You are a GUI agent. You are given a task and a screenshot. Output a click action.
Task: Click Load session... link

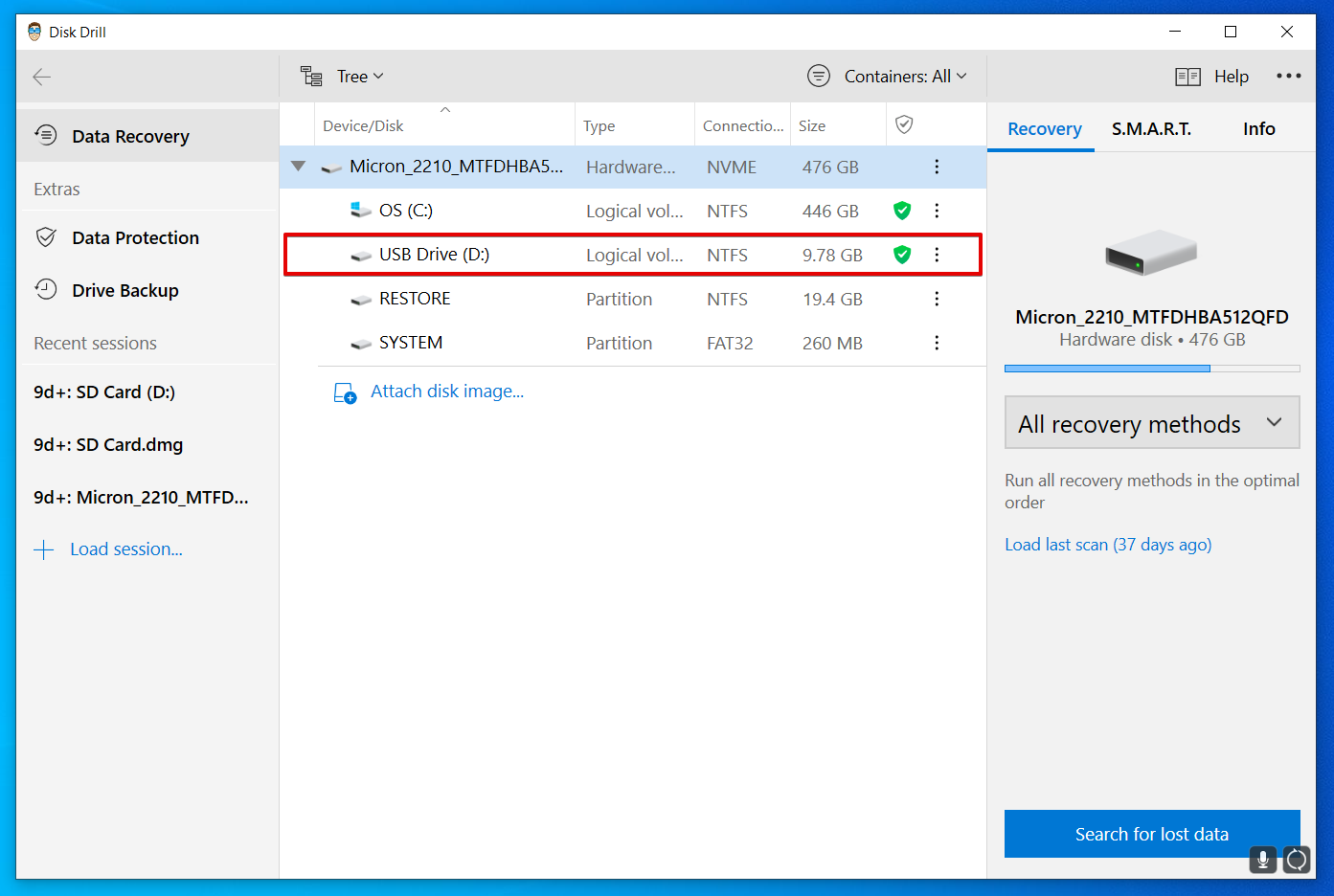[126, 549]
